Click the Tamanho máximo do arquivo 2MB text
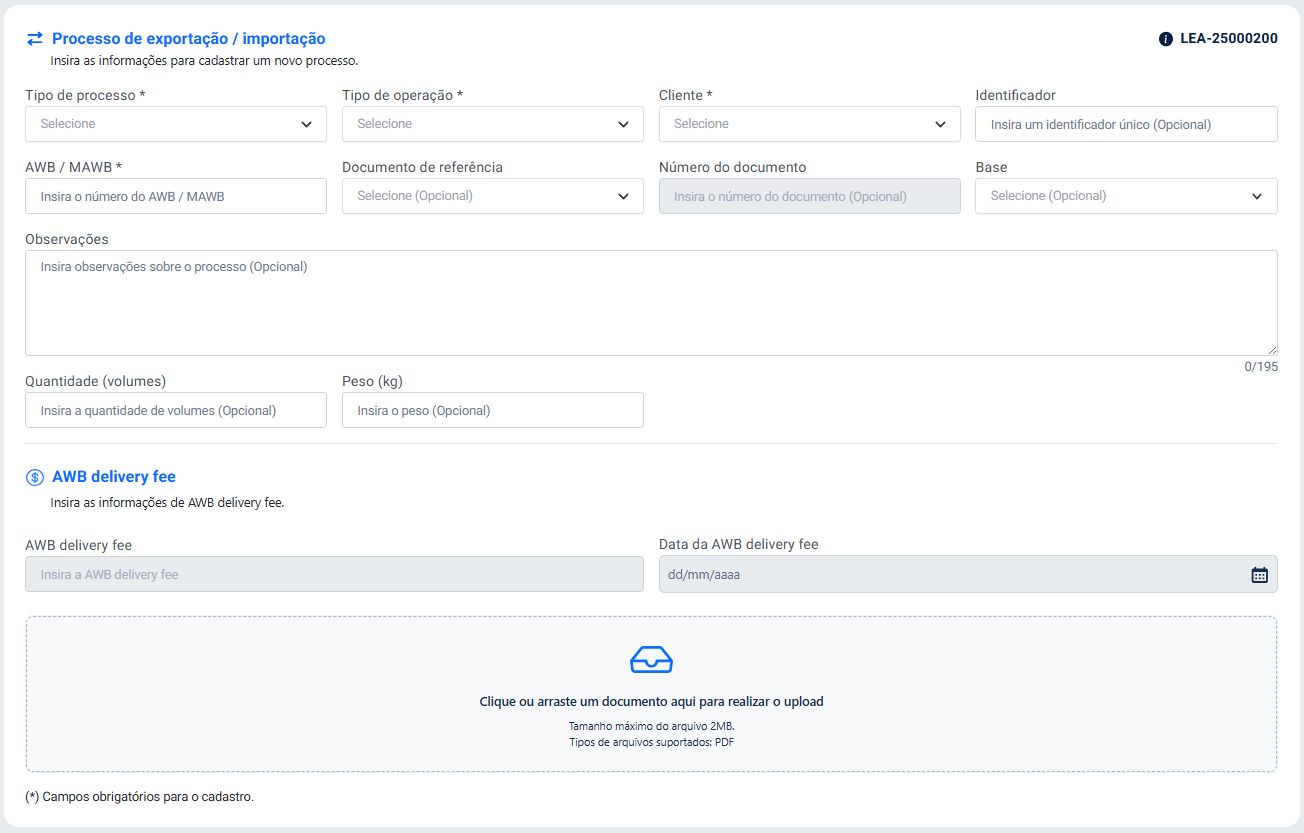Screen dimensions: 1304x833 [652, 726]
